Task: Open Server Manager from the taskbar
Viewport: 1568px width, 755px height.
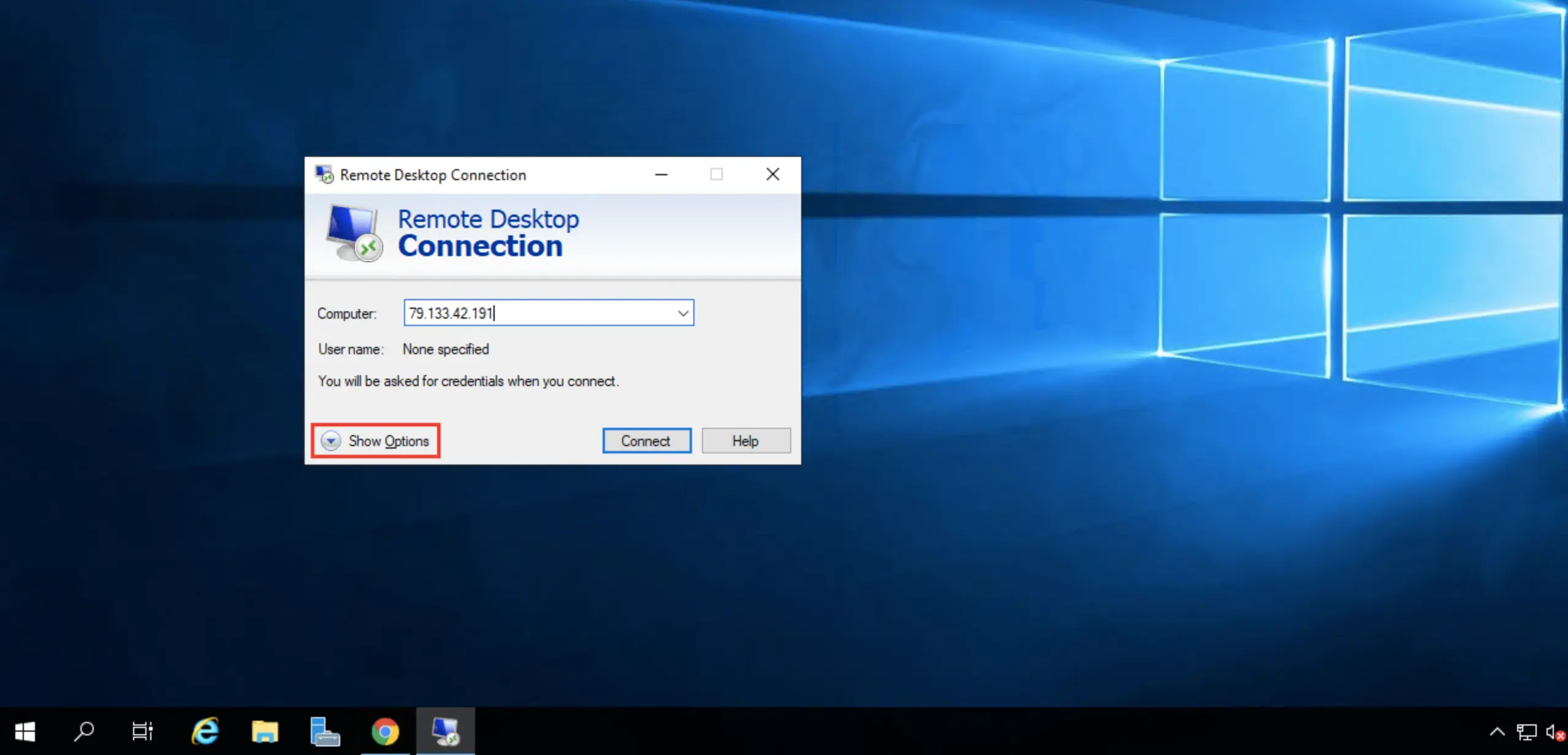Action: point(324,731)
